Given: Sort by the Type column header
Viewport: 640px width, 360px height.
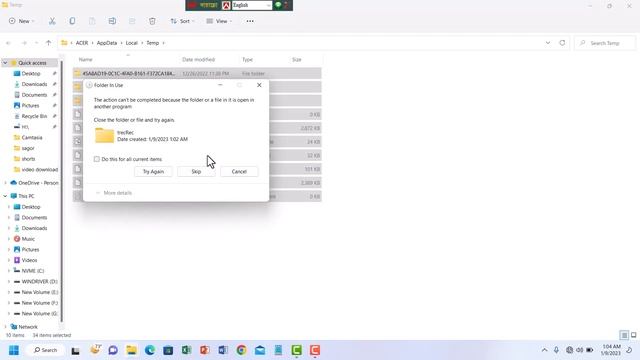Looking at the screenshot, I should point(247,60).
